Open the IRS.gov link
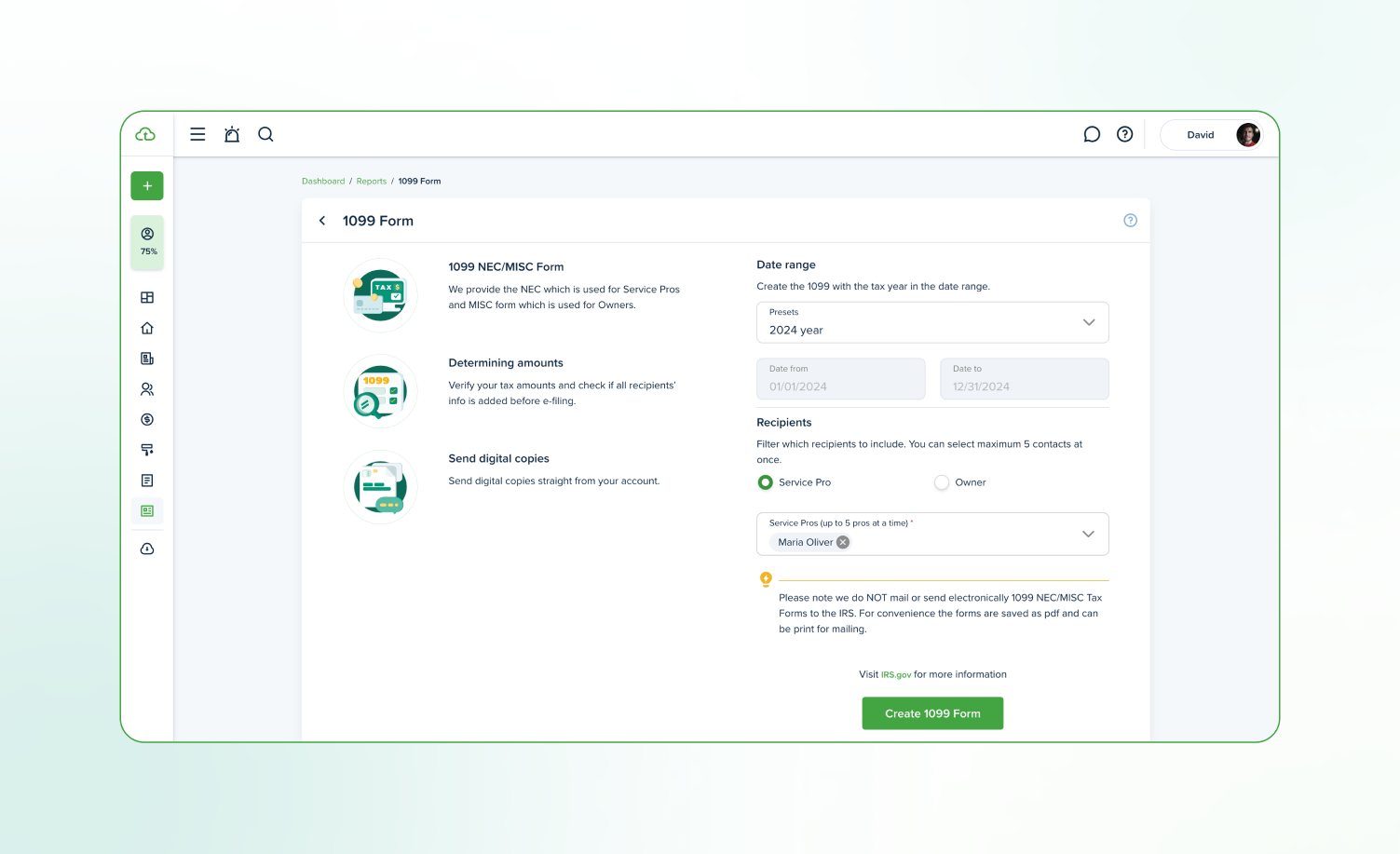This screenshot has height=854, width=1400. [895, 675]
